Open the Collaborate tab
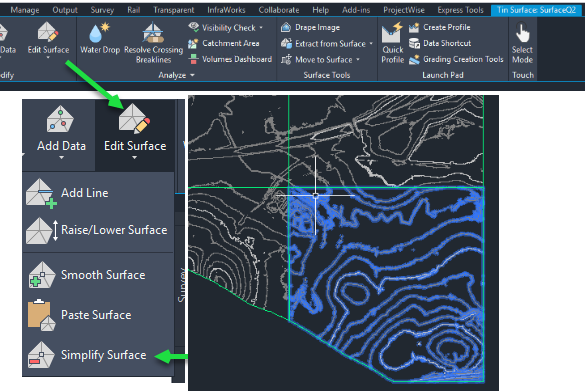The width and height of the screenshot is (585, 391). (x=279, y=10)
